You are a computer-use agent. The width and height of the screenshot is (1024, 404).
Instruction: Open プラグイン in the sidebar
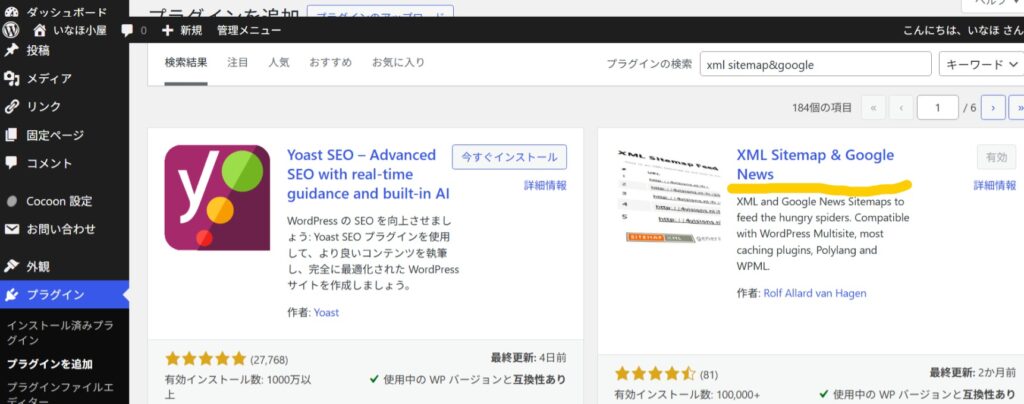(x=55, y=295)
